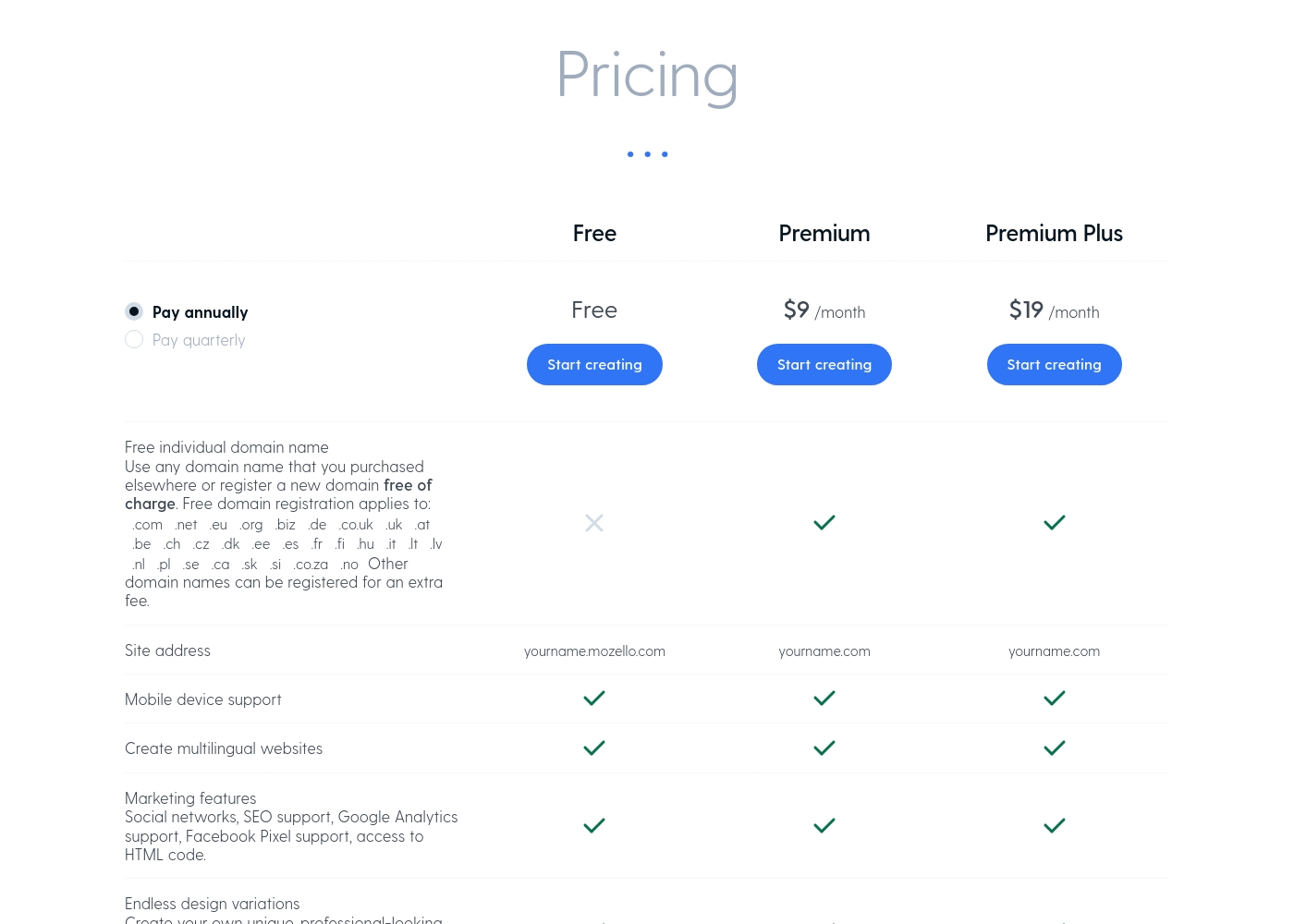Click the Free column heading
The width and height of the screenshot is (1294, 924).
coord(594,234)
